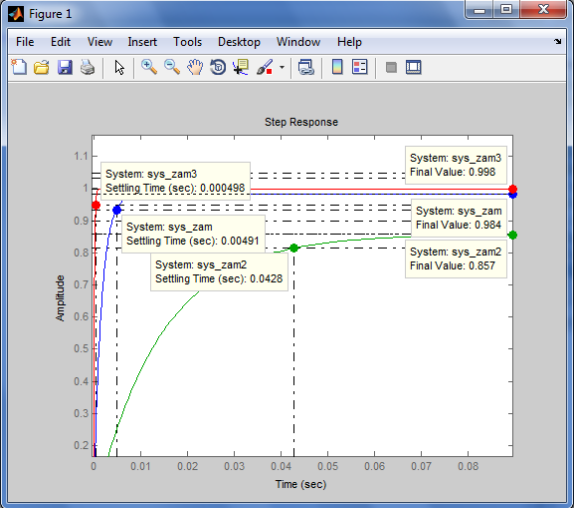Save the figure using the floppy icon

[65, 68]
